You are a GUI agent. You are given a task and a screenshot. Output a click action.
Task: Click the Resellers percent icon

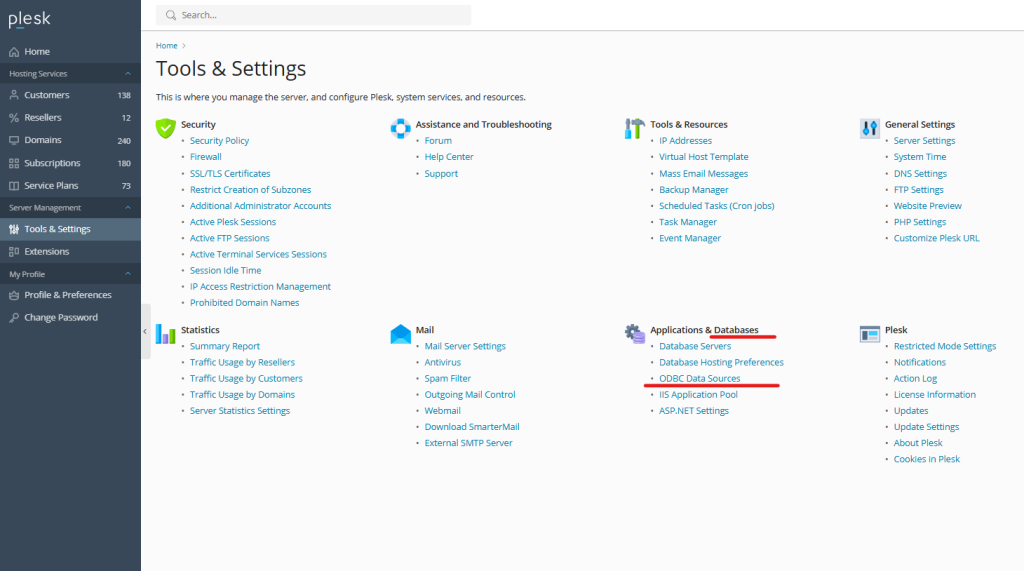[x=14, y=118]
